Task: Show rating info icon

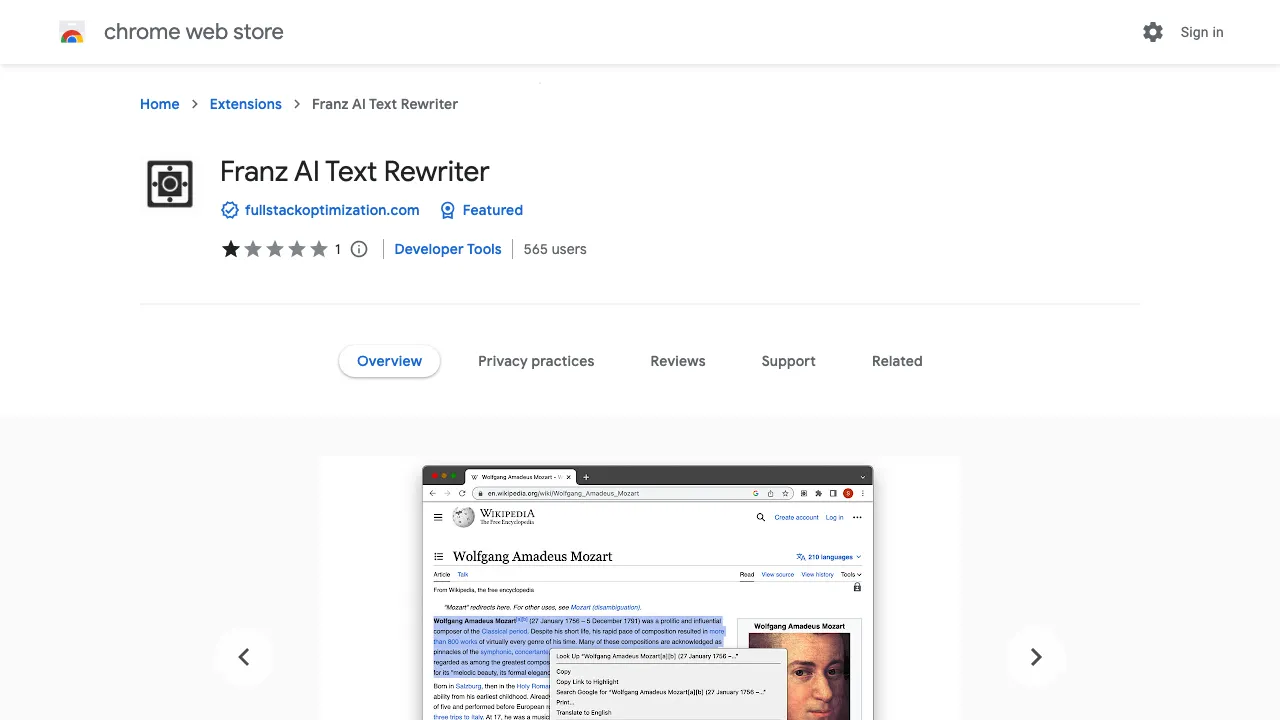Action: click(359, 249)
